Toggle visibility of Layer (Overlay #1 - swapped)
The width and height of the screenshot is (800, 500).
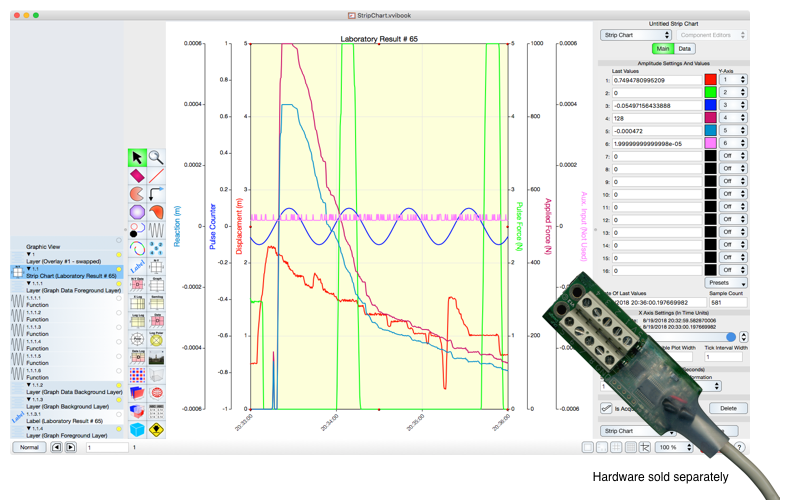[x=118, y=255]
